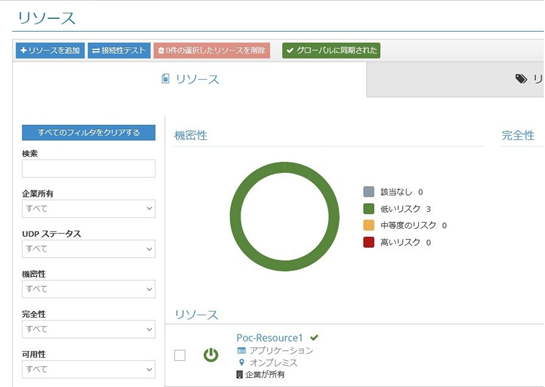Screen dimensions: 545x387
Task: Click the 0件の選択したリソースを削除 button
Action: [x=212, y=50]
